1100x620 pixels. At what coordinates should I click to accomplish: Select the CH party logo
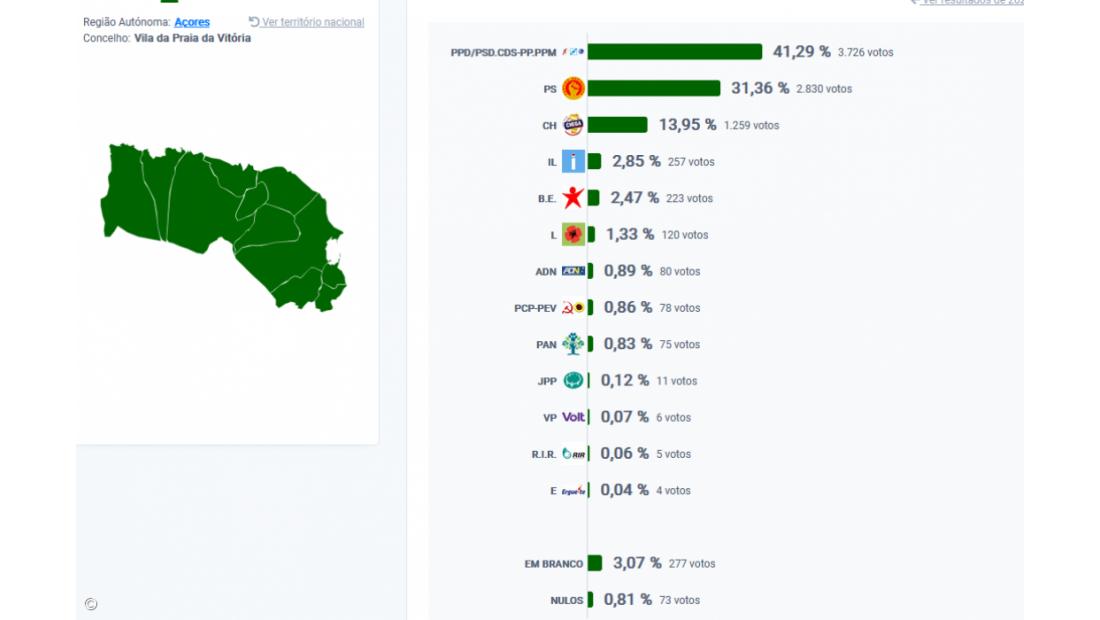click(573, 125)
